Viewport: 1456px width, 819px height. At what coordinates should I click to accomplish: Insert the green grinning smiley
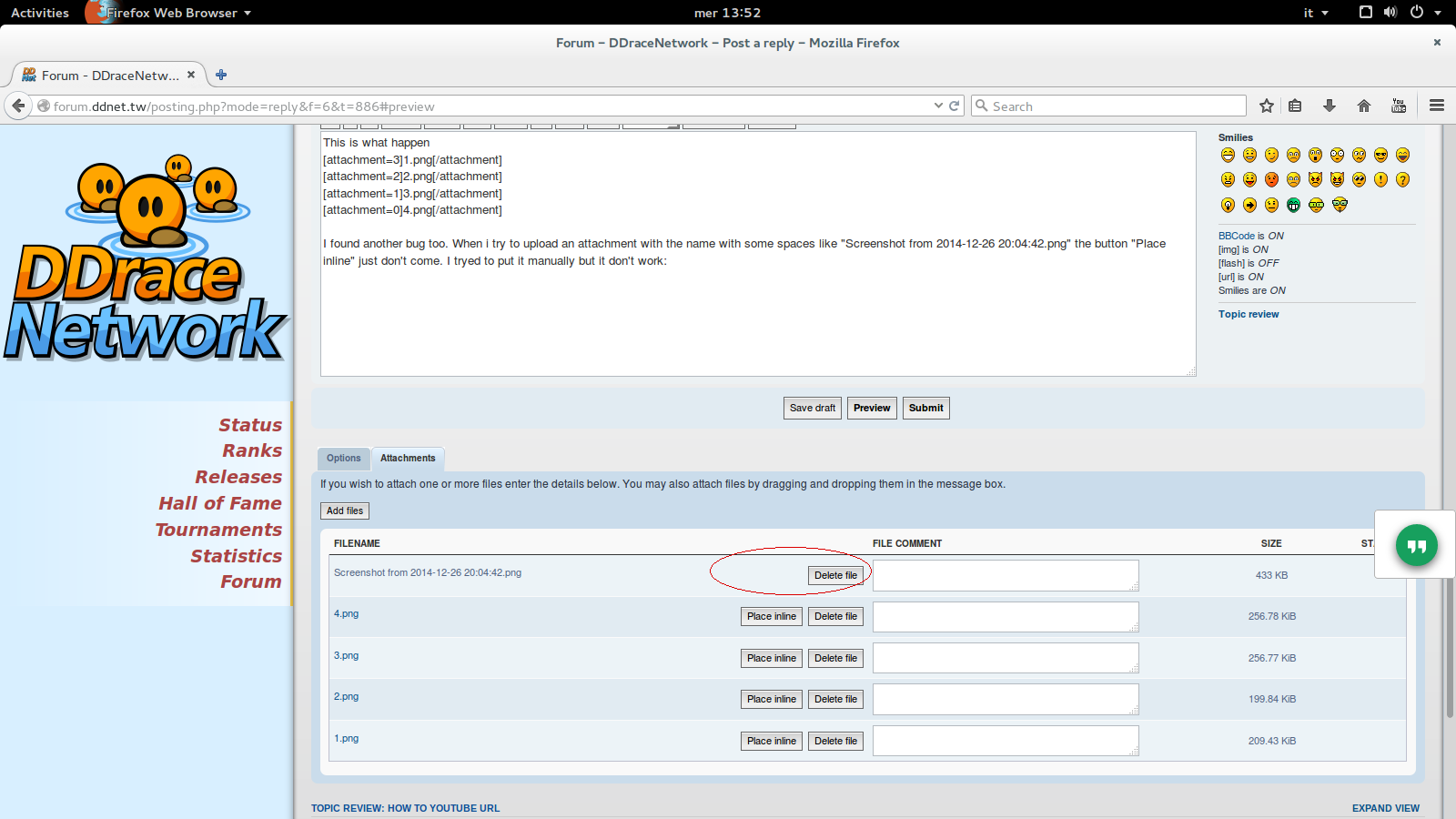1293,205
